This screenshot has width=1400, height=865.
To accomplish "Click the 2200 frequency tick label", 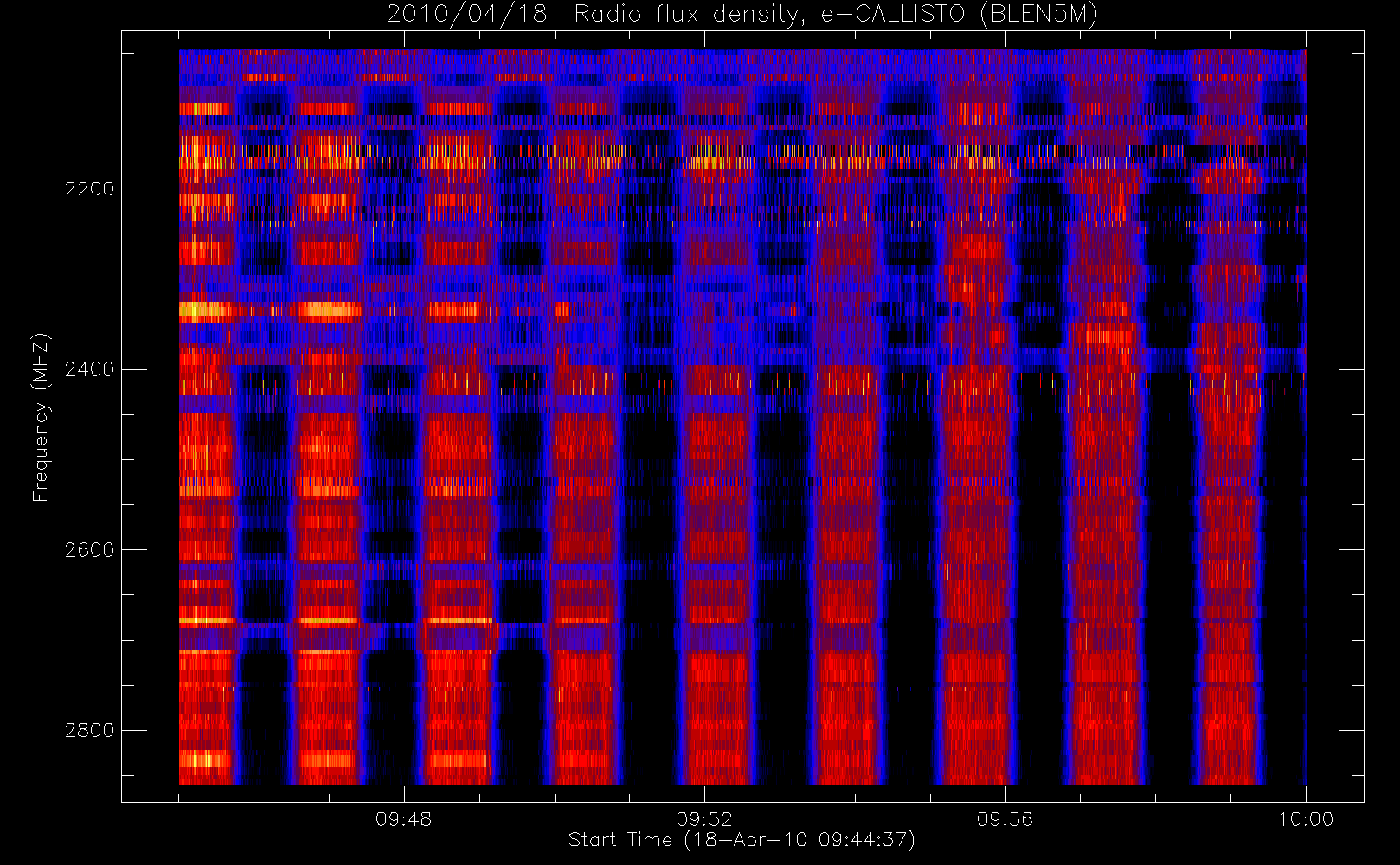I will click(x=89, y=189).
